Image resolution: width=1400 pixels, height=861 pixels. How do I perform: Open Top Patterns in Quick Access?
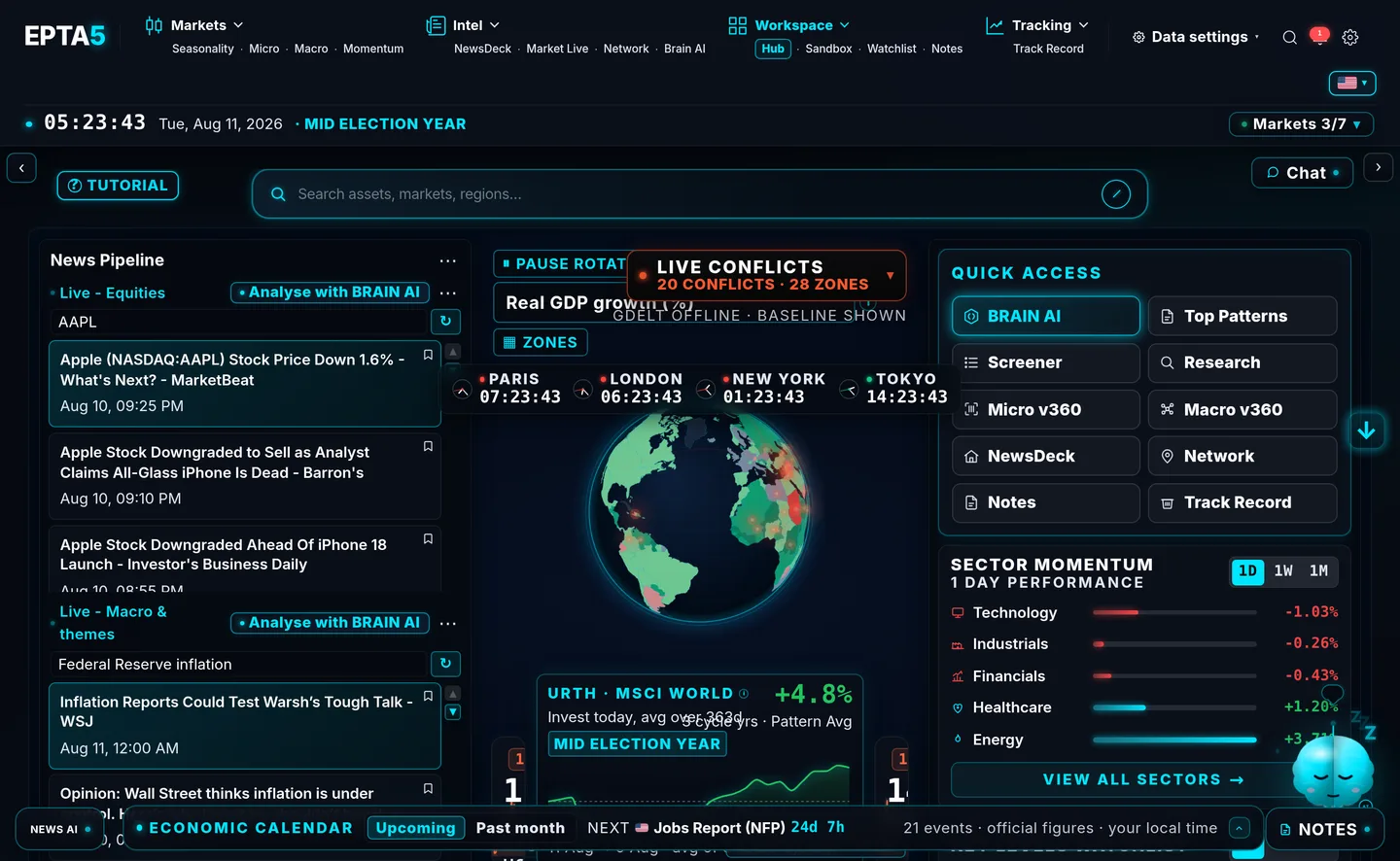[1242, 316]
